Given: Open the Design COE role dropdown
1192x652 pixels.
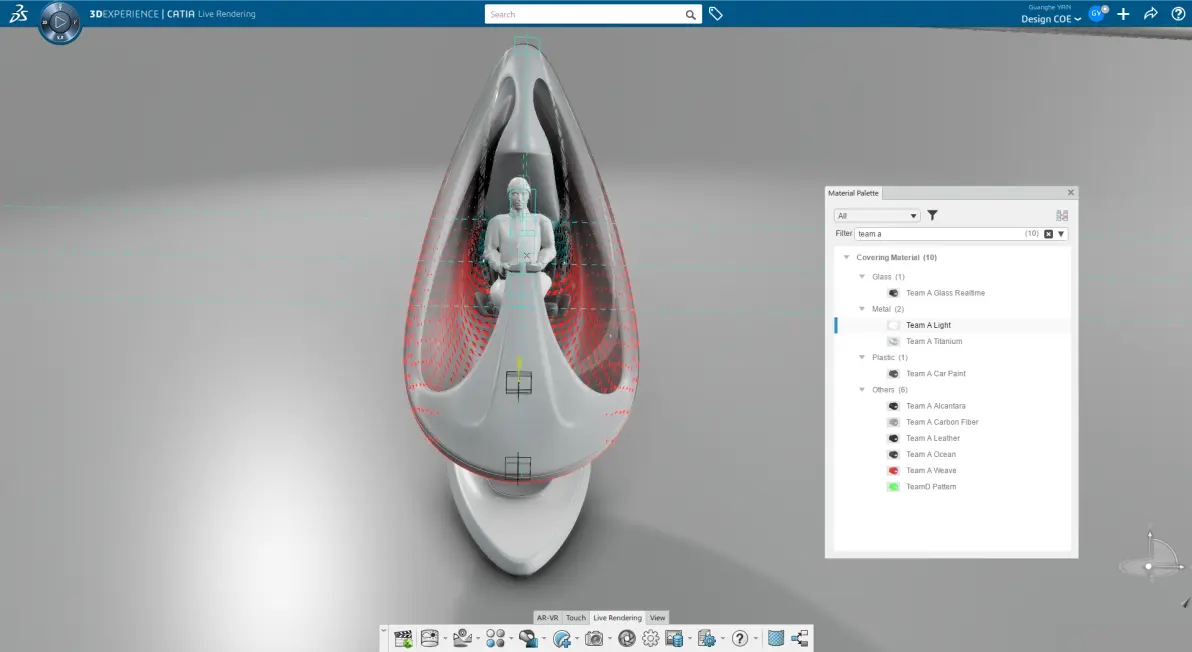Looking at the screenshot, I should pos(1051,19).
